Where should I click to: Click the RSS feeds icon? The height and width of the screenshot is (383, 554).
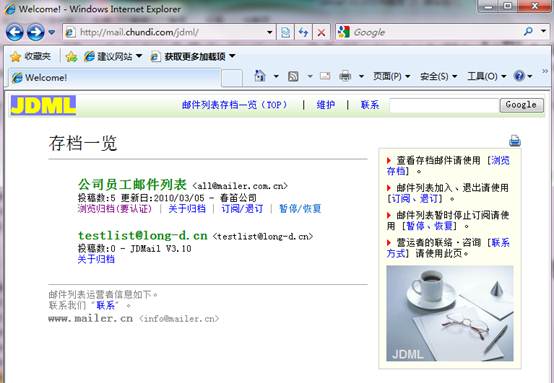[293, 76]
